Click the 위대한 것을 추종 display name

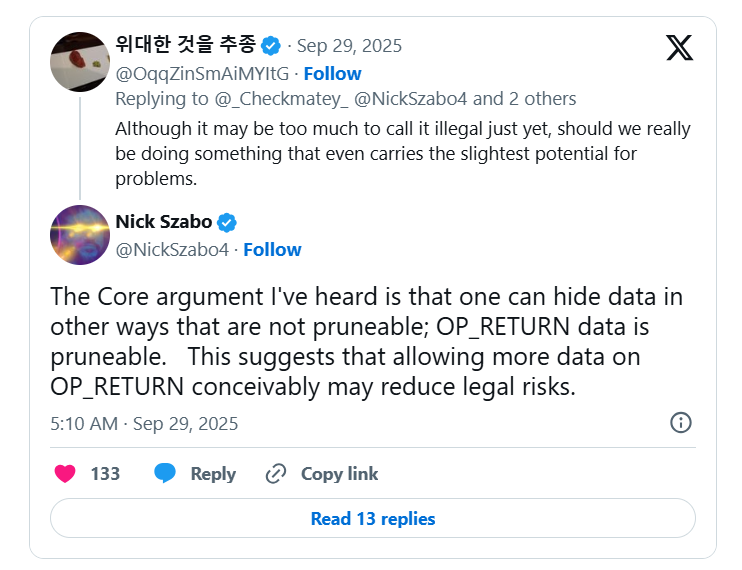[185, 46]
